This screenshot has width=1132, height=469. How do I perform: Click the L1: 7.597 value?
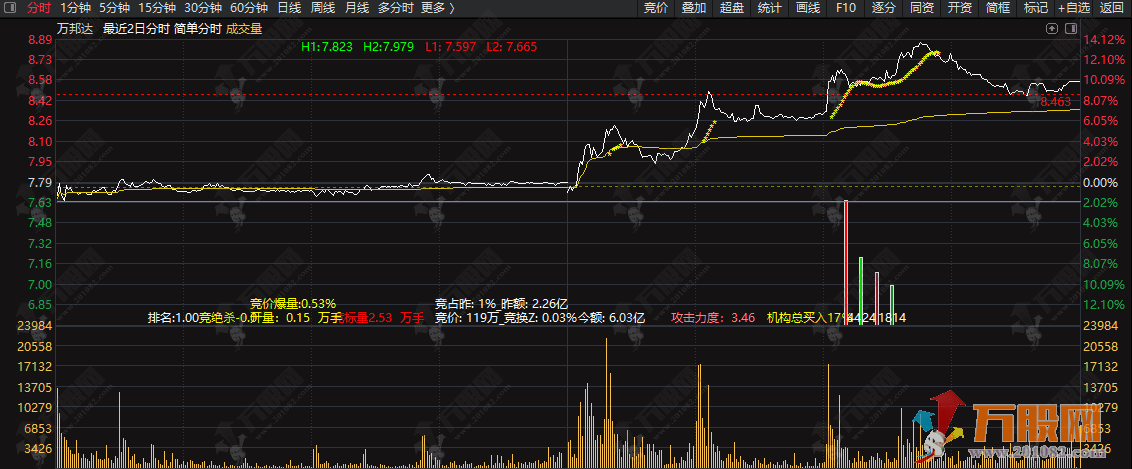coord(450,46)
